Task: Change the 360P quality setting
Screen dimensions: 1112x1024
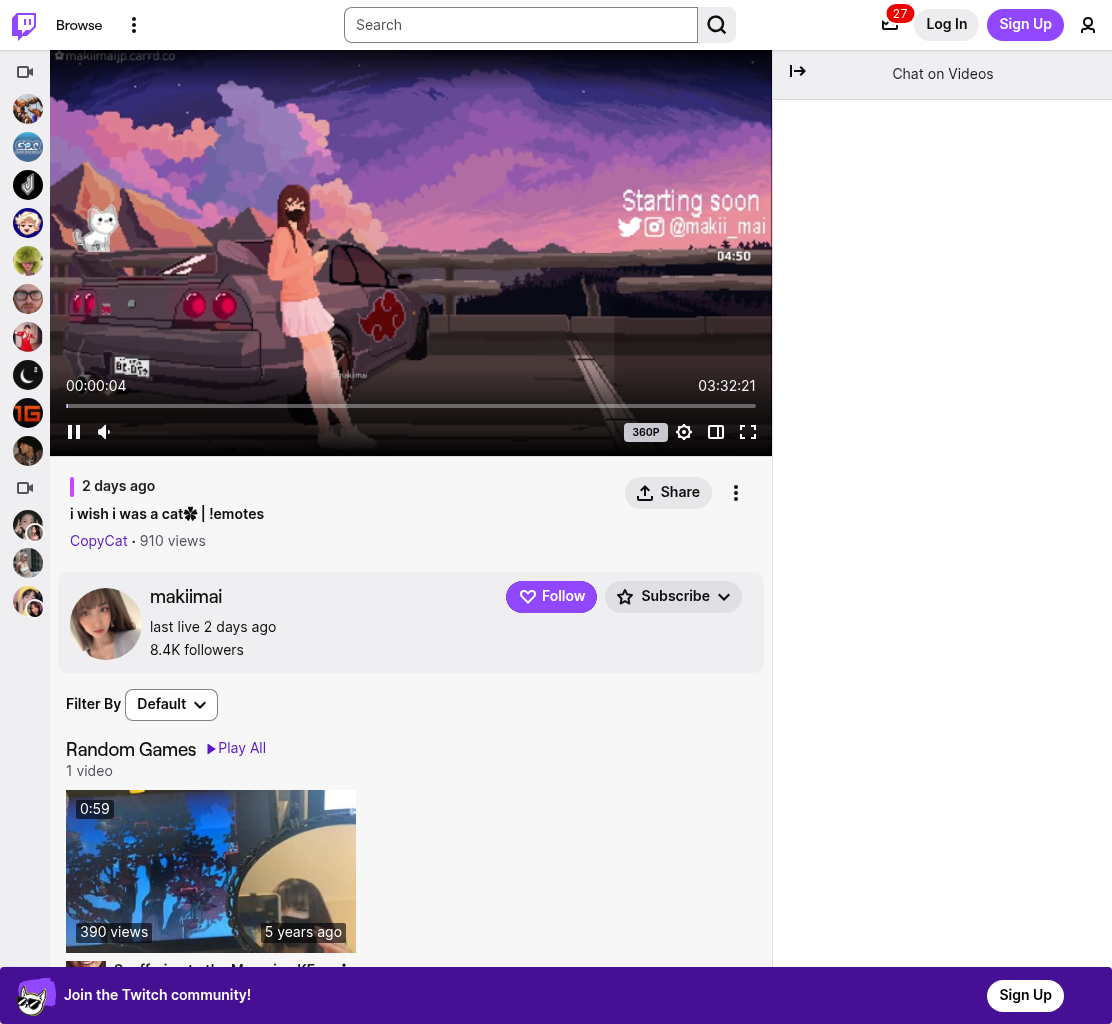Action: 645,432
